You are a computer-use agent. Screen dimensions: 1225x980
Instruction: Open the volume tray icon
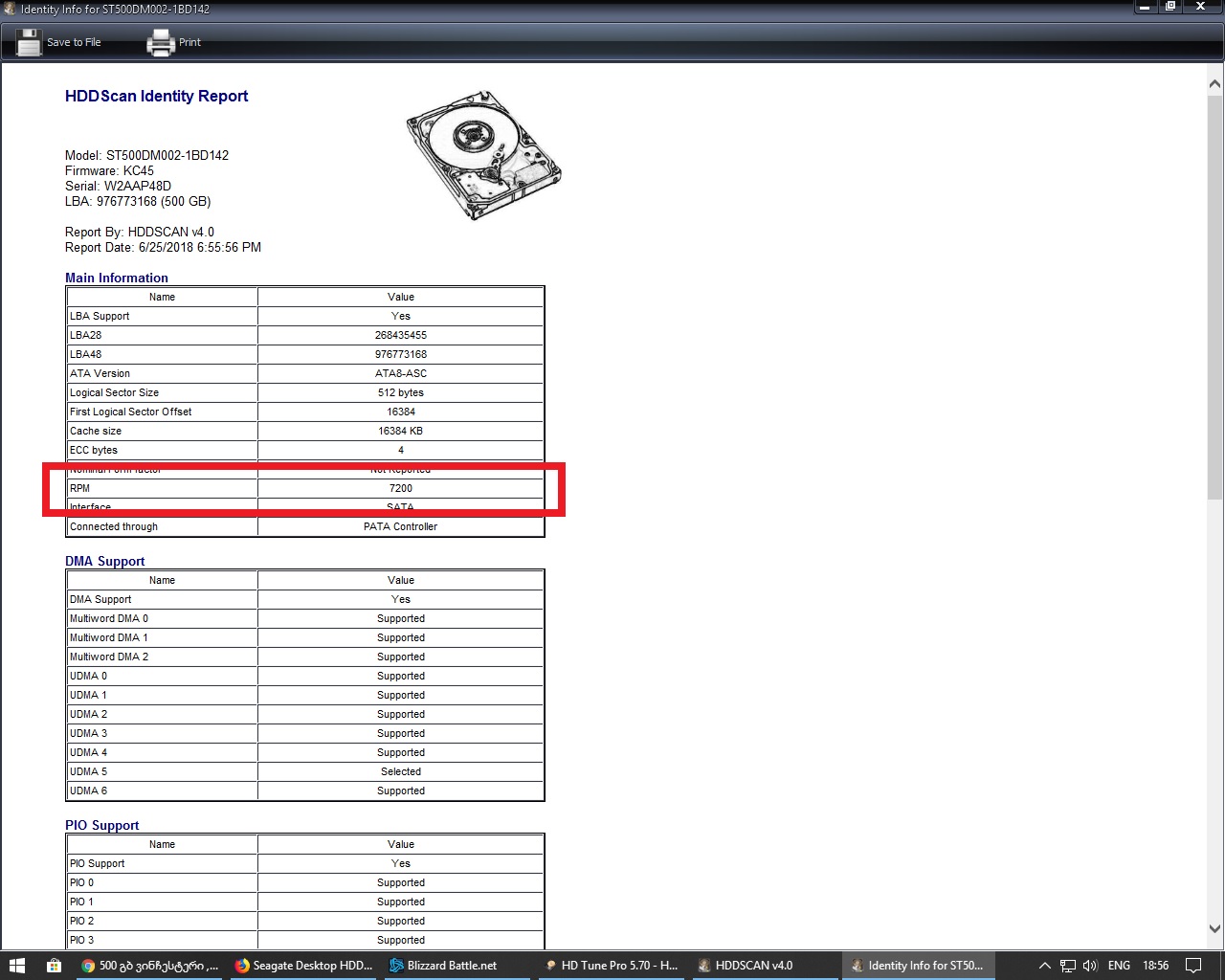pos(1090,966)
